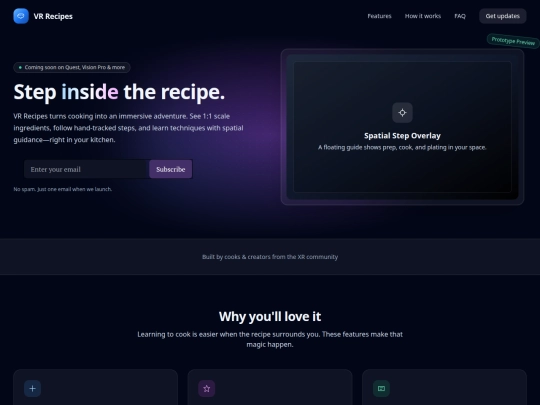The height and width of the screenshot is (405, 540).
Task: Click the Why you'll love it heading
Action: (x=270, y=316)
